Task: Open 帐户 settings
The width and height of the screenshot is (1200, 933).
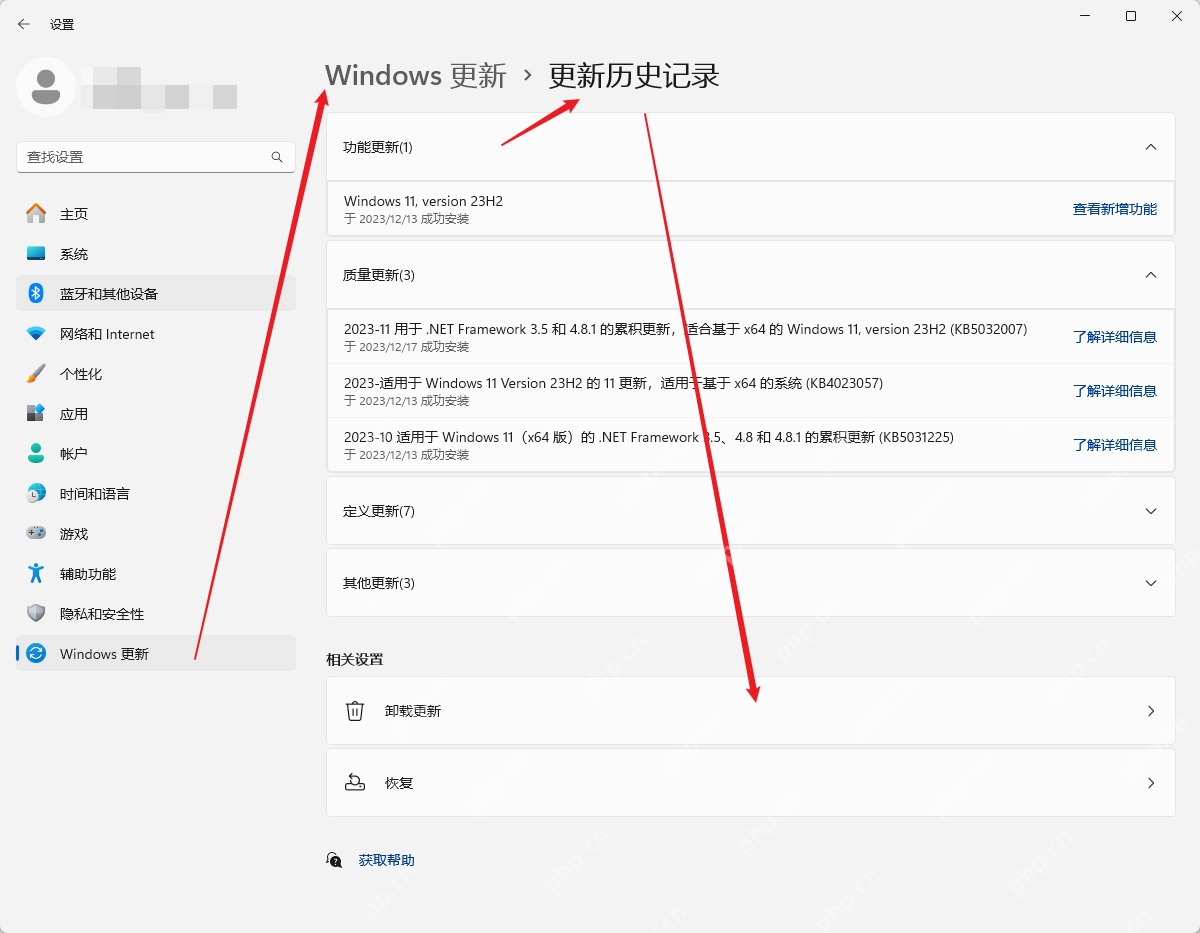Action: click(156, 453)
